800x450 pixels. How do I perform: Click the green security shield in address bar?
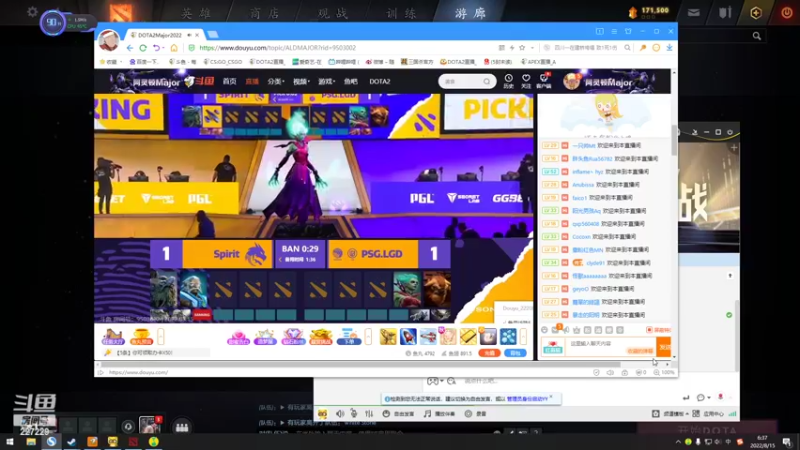tap(191, 48)
